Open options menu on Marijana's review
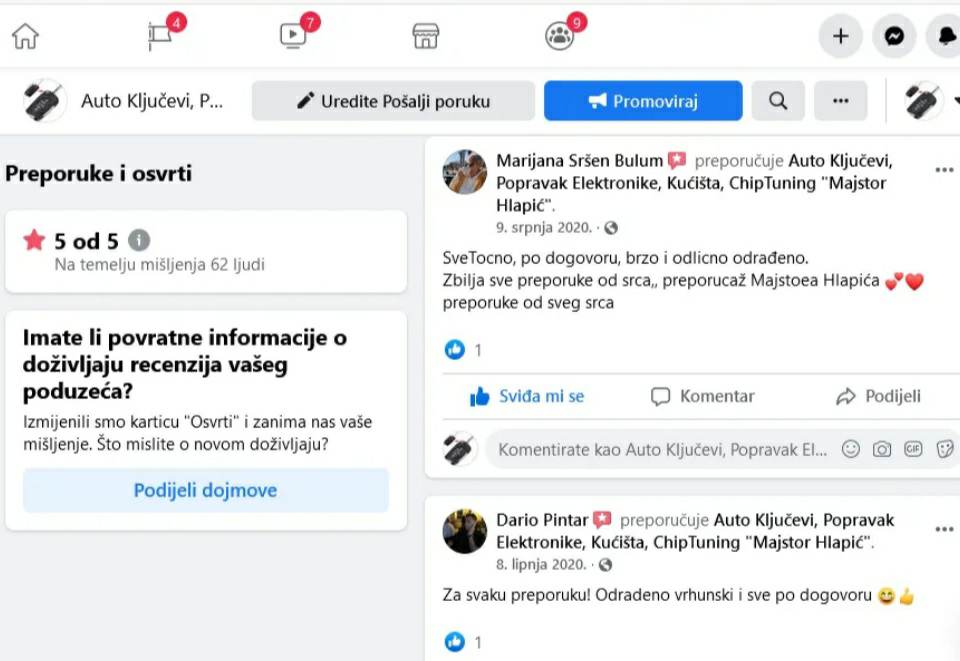 click(945, 170)
